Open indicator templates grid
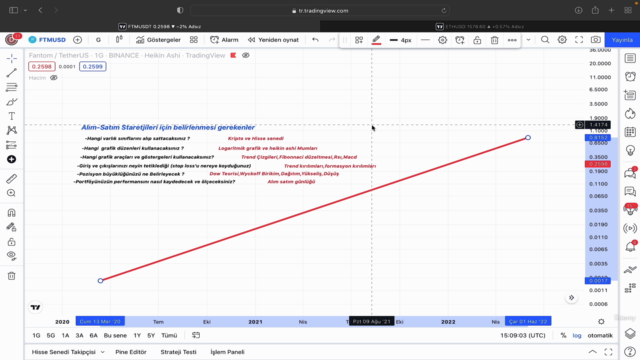Screen dimensions: 640x360 tap(194, 40)
